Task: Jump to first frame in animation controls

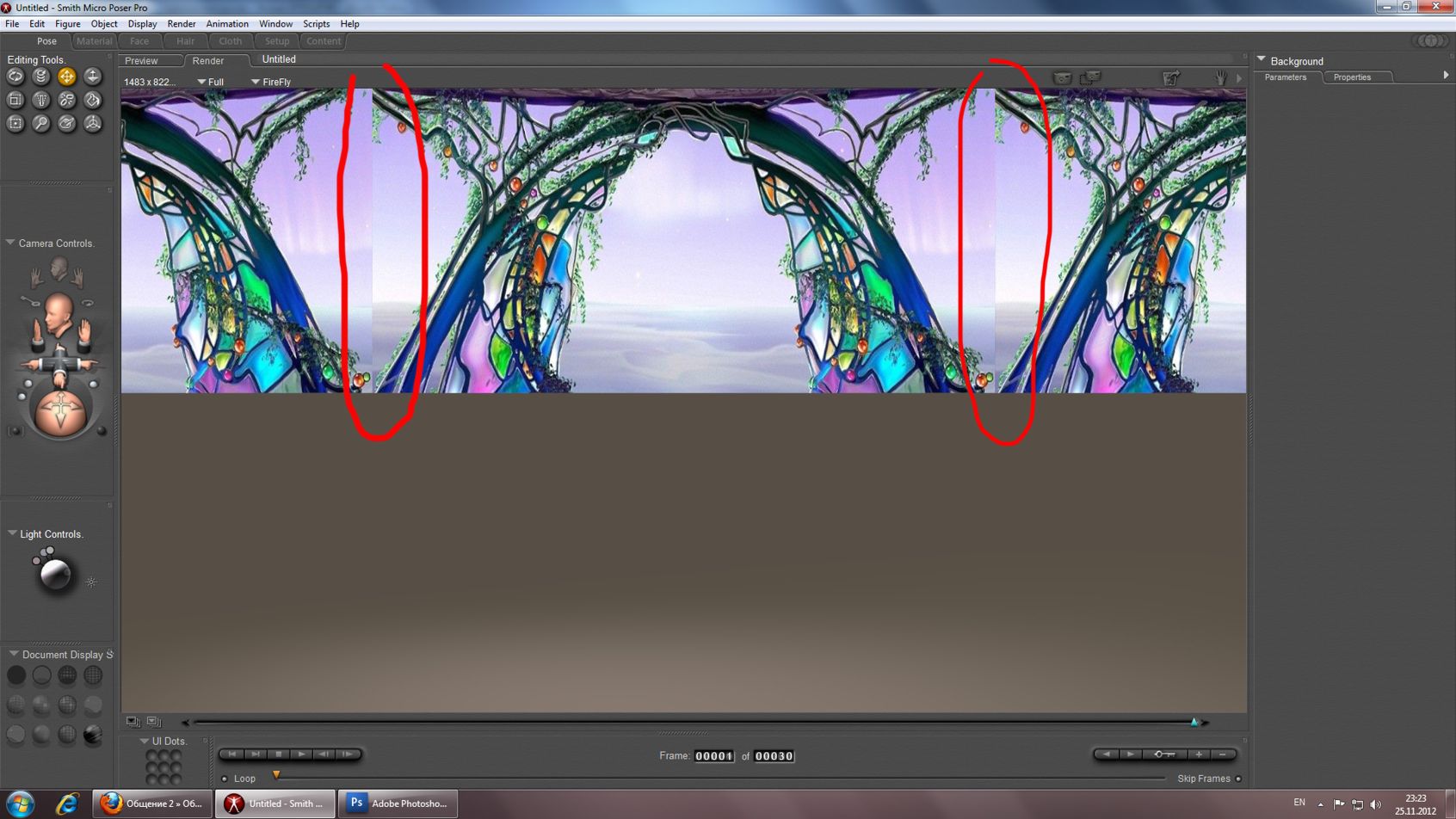Action: pyautogui.click(x=231, y=754)
